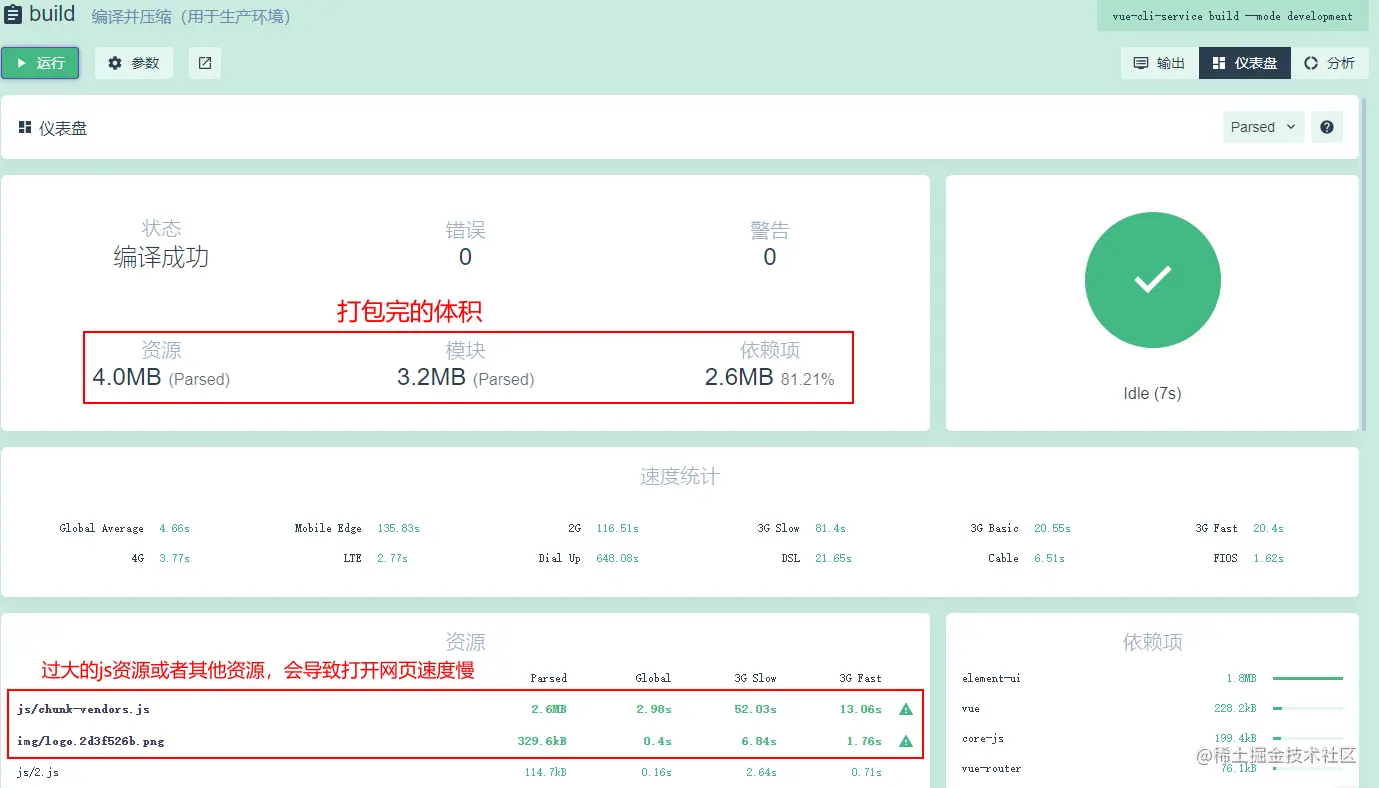Click the Global column header in 资源
The image size is (1379, 788).
653,678
